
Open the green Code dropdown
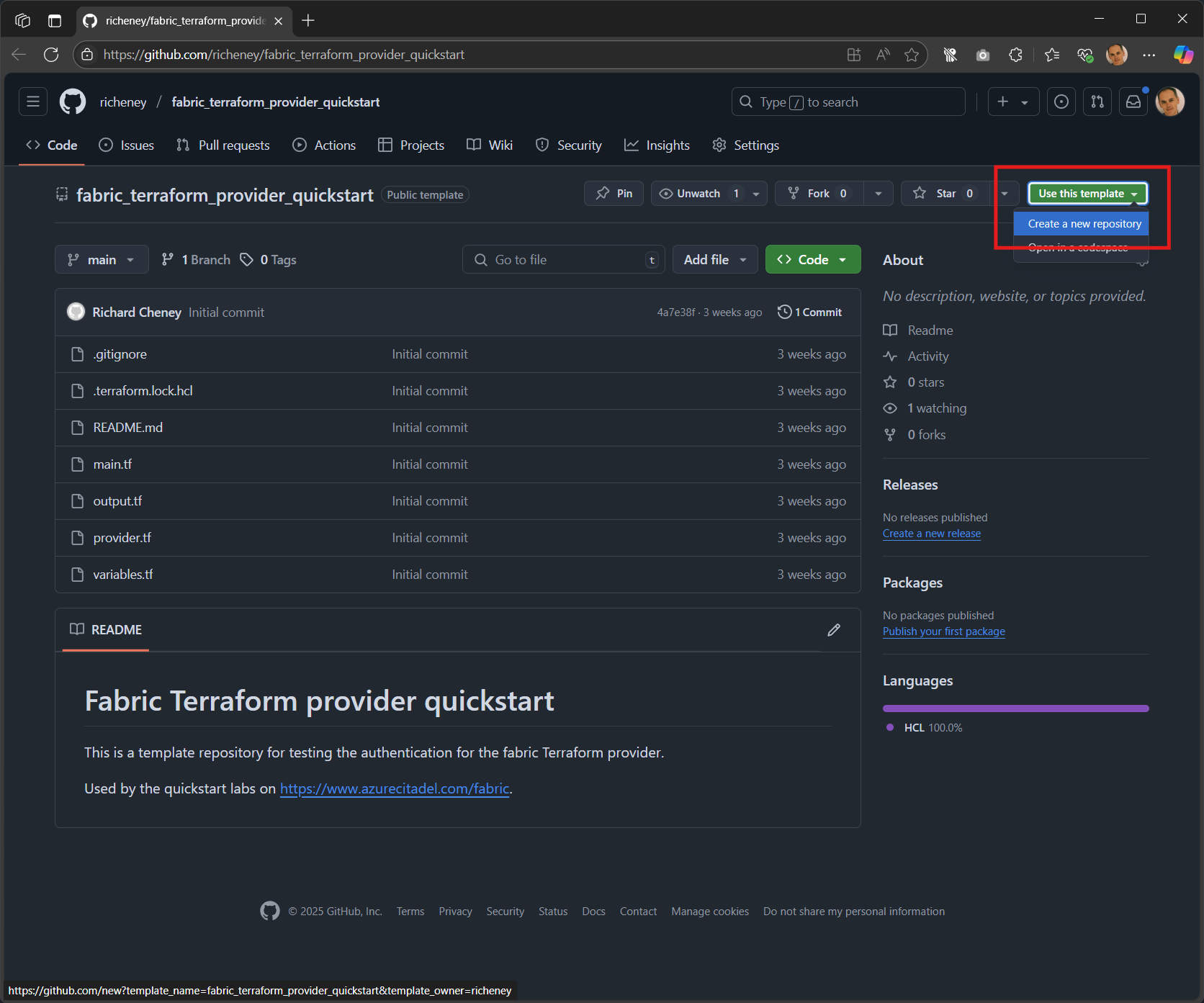812,259
